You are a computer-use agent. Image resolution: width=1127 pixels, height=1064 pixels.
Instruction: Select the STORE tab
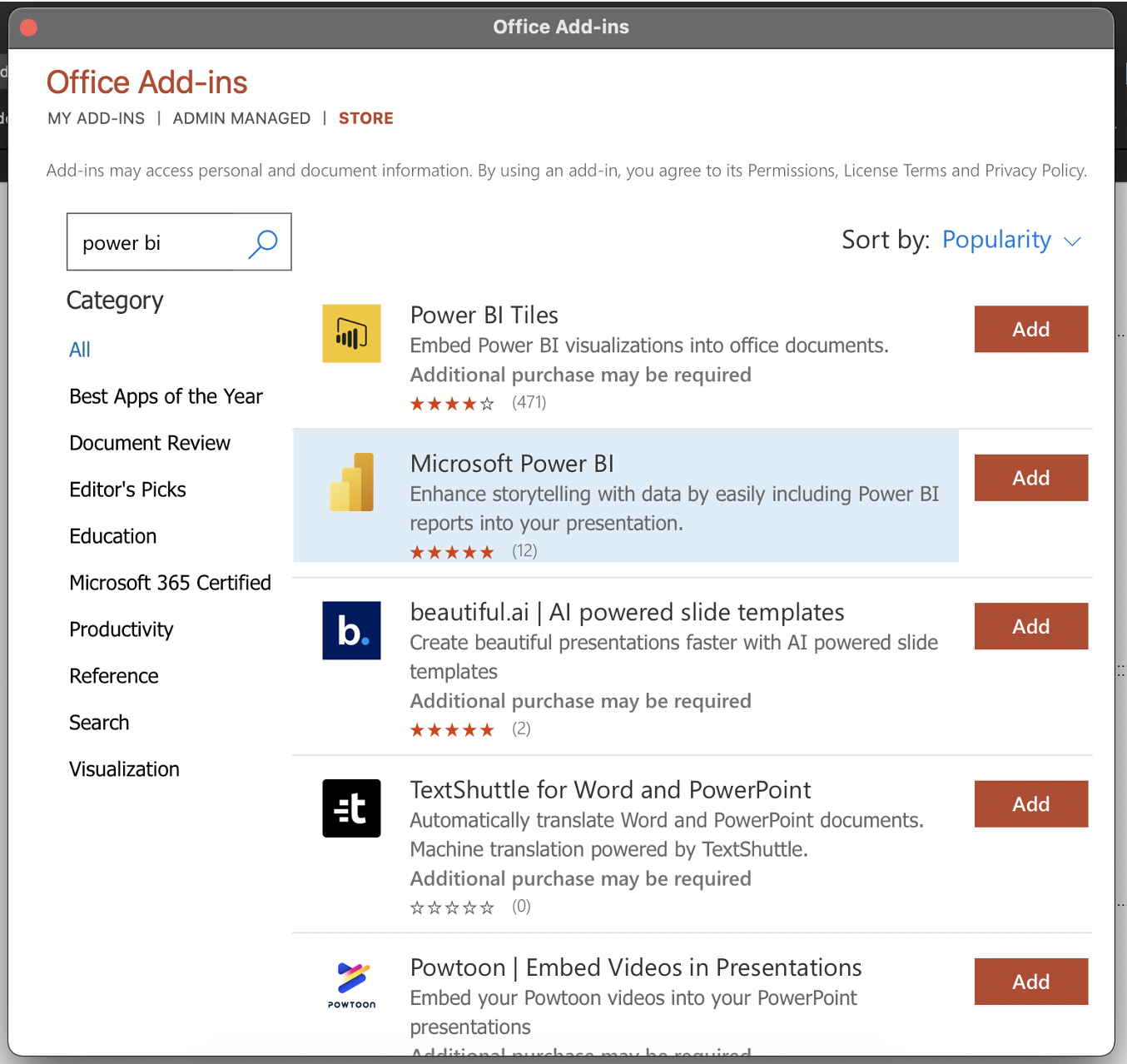(x=366, y=118)
